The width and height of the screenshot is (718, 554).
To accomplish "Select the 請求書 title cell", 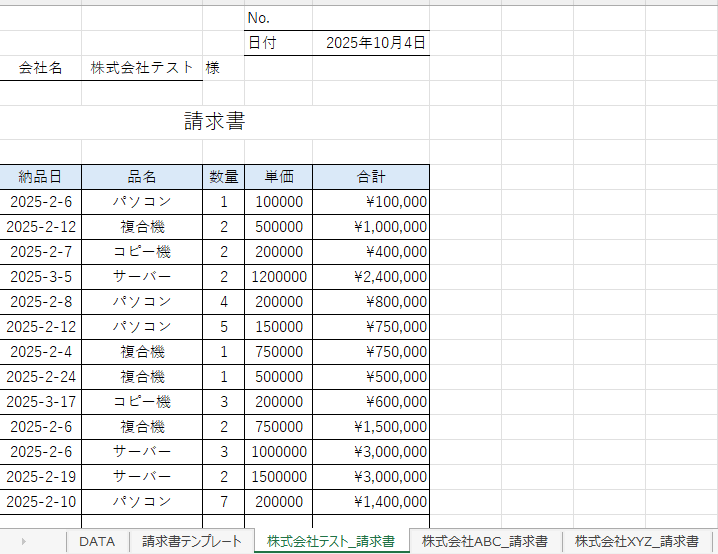I will pos(214,122).
